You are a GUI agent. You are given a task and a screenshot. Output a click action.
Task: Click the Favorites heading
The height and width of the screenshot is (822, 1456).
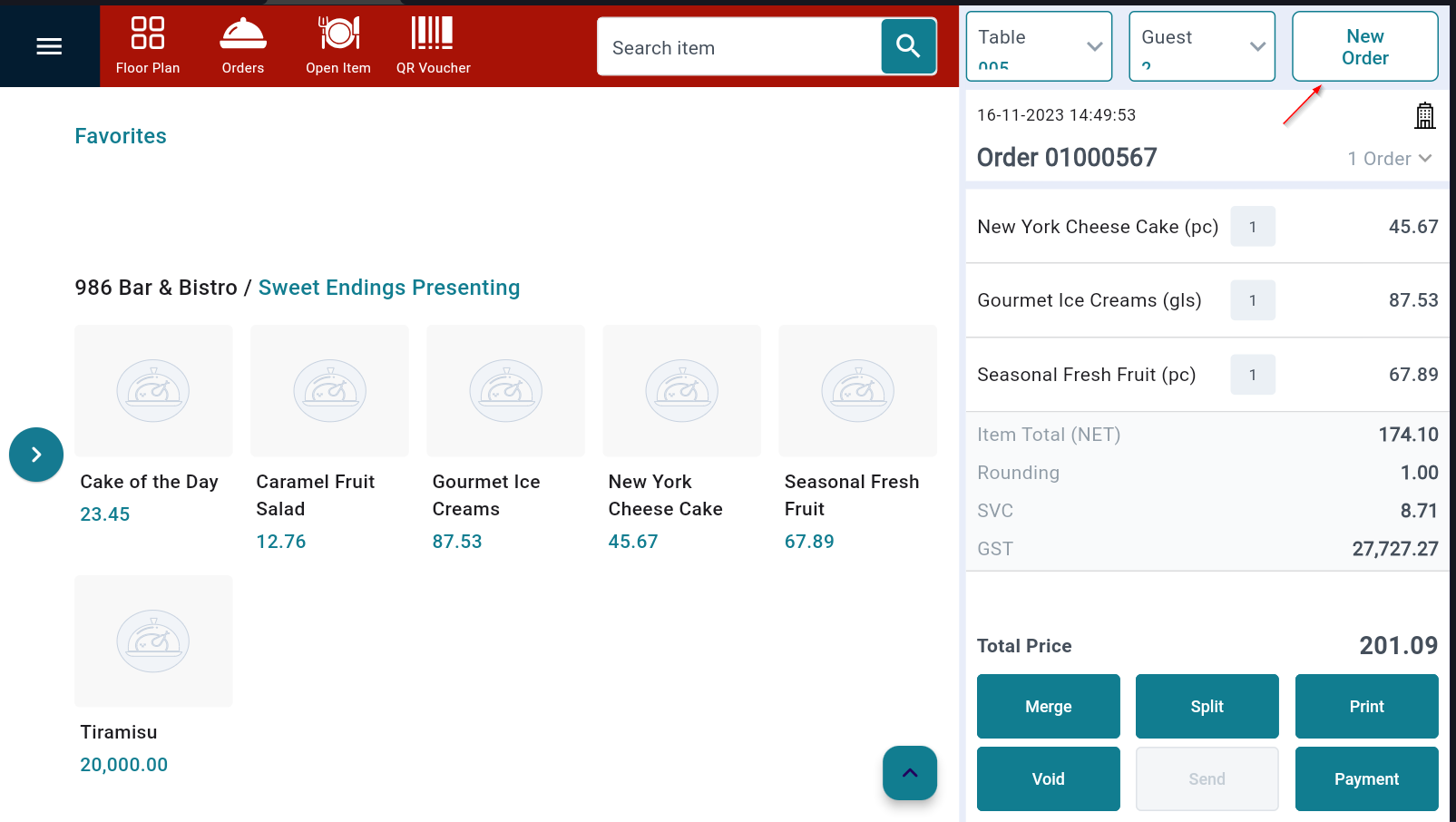[121, 136]
